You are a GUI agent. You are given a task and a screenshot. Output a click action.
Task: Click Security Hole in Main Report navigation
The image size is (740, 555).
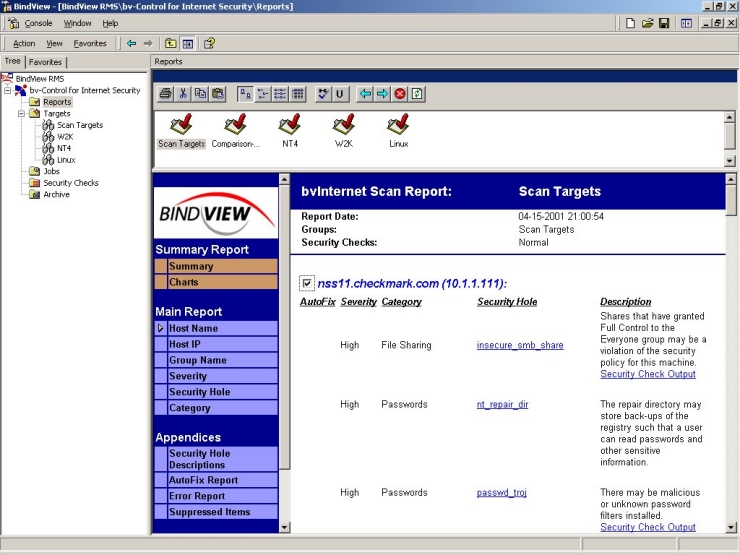coord(216,392)
